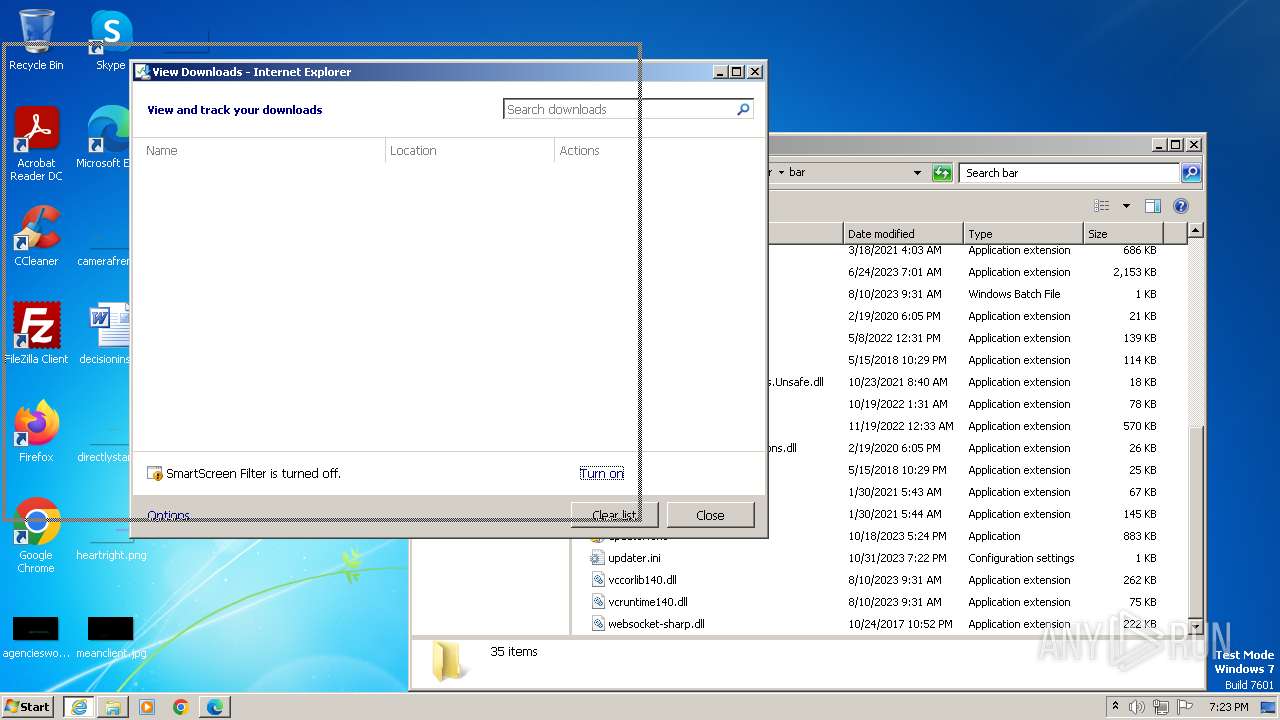Click the Explorer scrollbar up arrow

click(1195, 231)
